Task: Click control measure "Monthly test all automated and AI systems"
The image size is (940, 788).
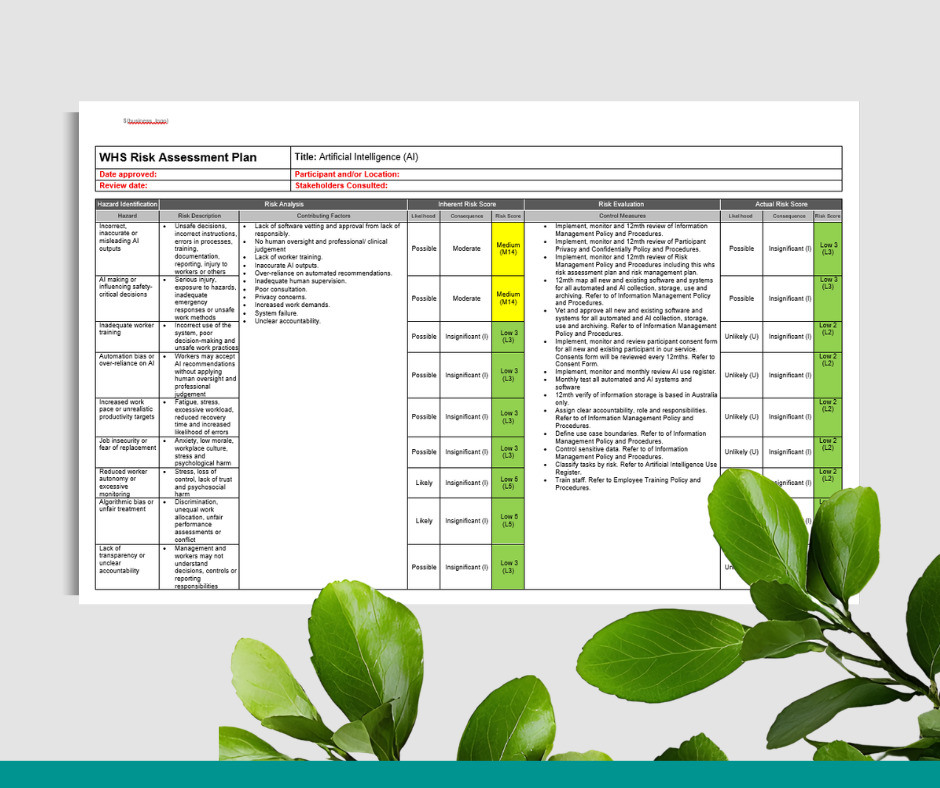Action: click(x=623, y=383)
